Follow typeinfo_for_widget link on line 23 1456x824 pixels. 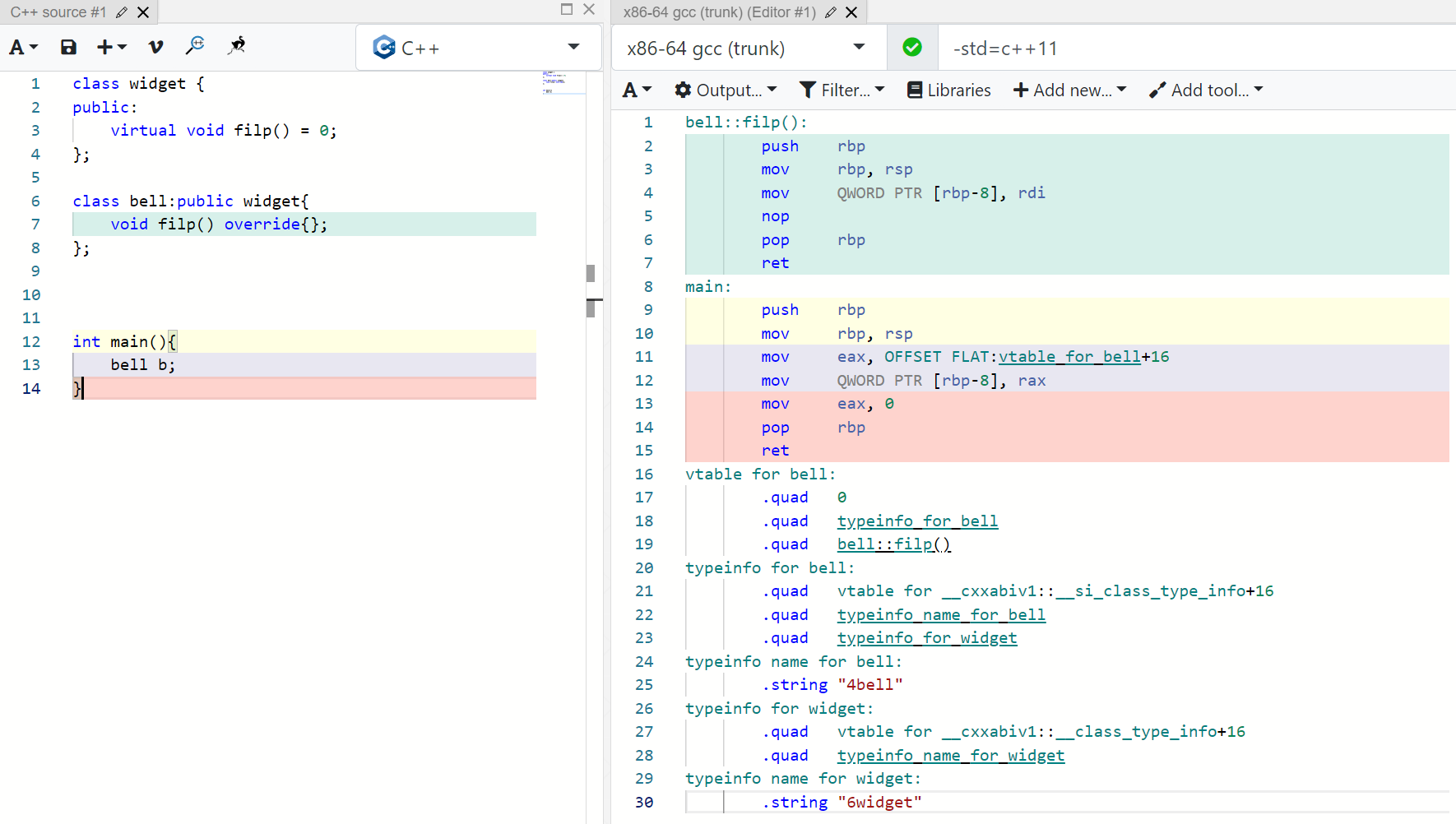point(927,638)
